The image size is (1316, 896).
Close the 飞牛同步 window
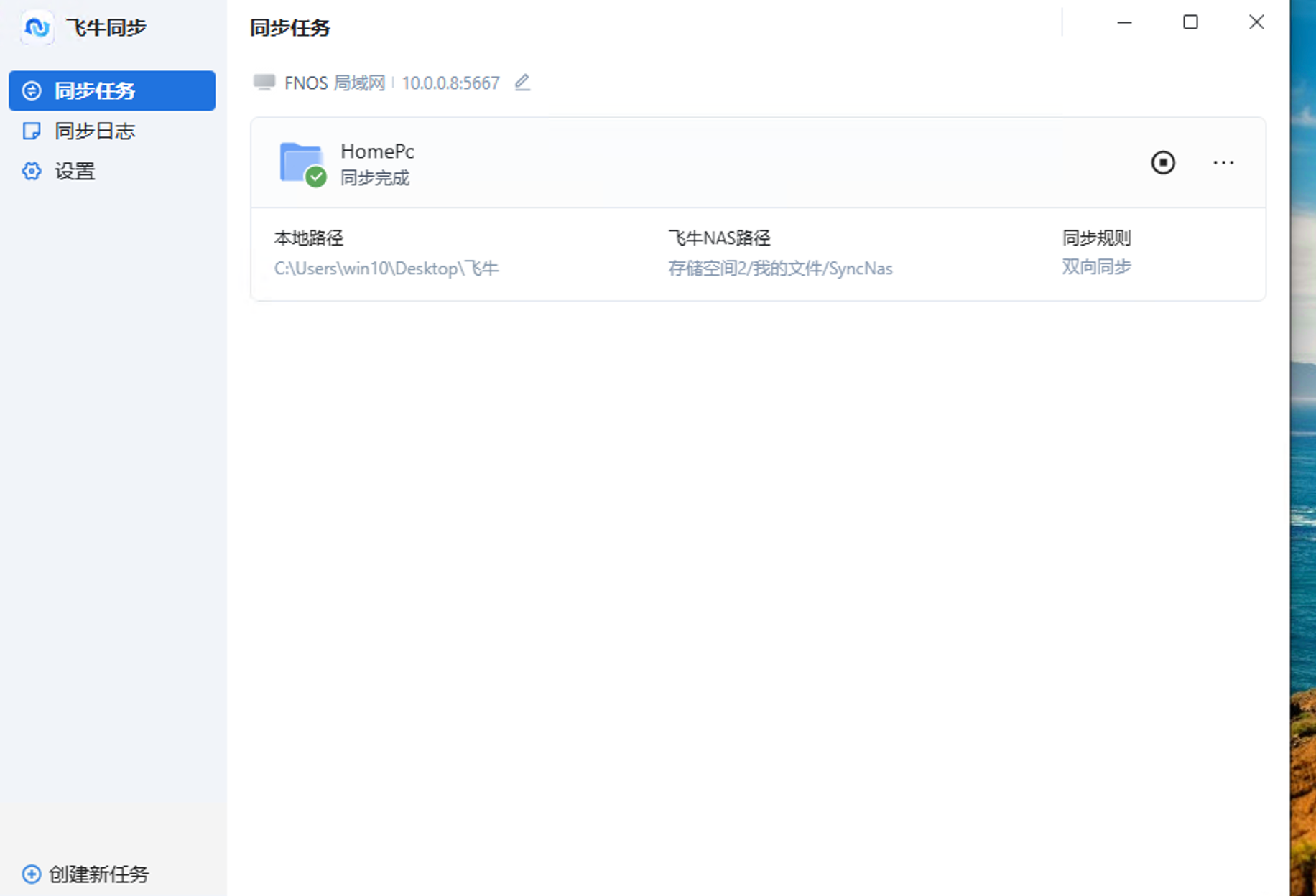coord(1256,22)
